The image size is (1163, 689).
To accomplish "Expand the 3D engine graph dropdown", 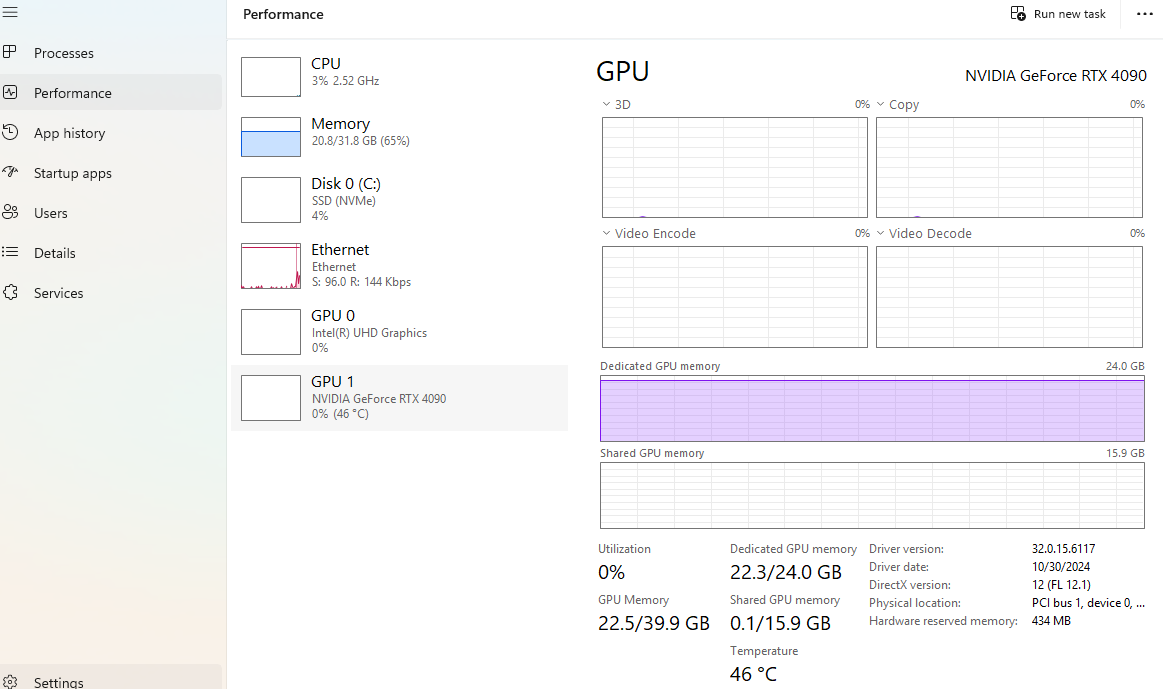I will point(606,104).
